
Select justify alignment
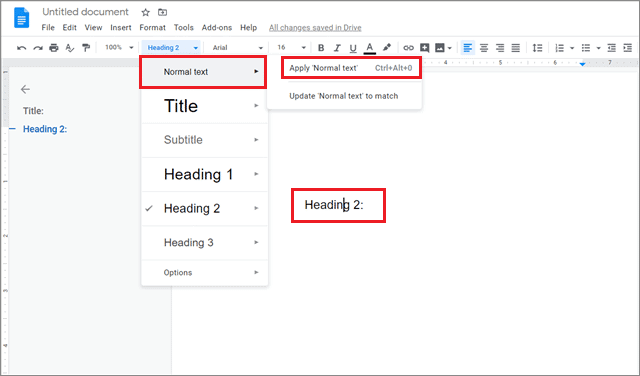[516, 48]
